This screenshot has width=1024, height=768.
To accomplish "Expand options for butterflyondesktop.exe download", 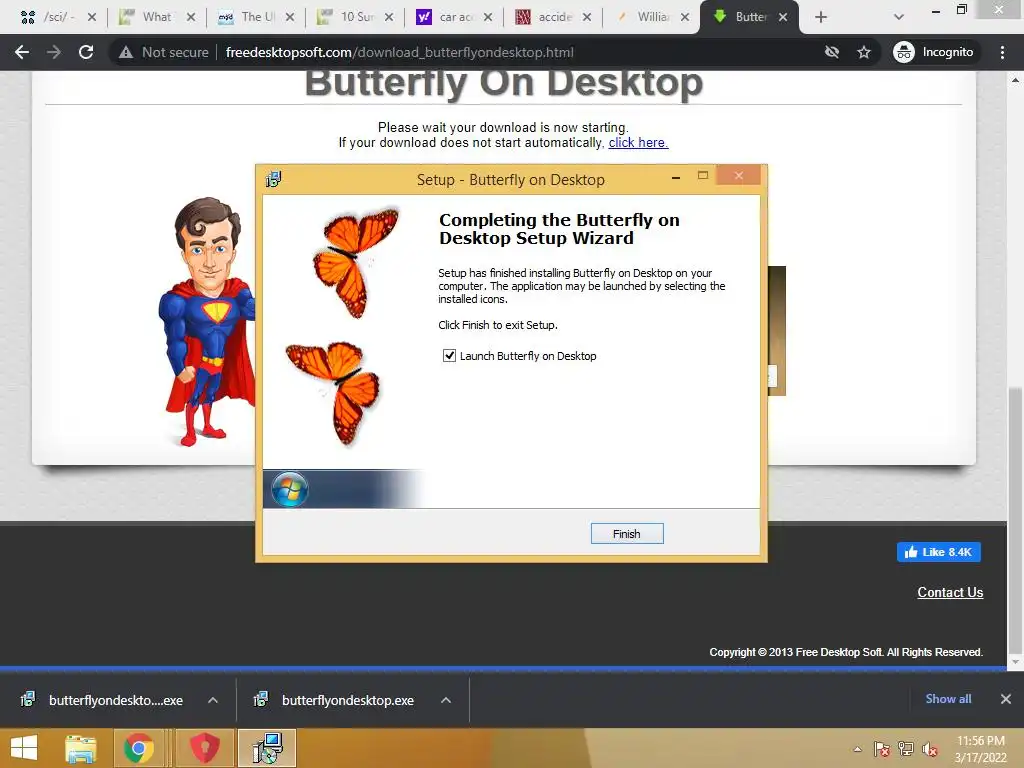I will click(x=446, y=700).
